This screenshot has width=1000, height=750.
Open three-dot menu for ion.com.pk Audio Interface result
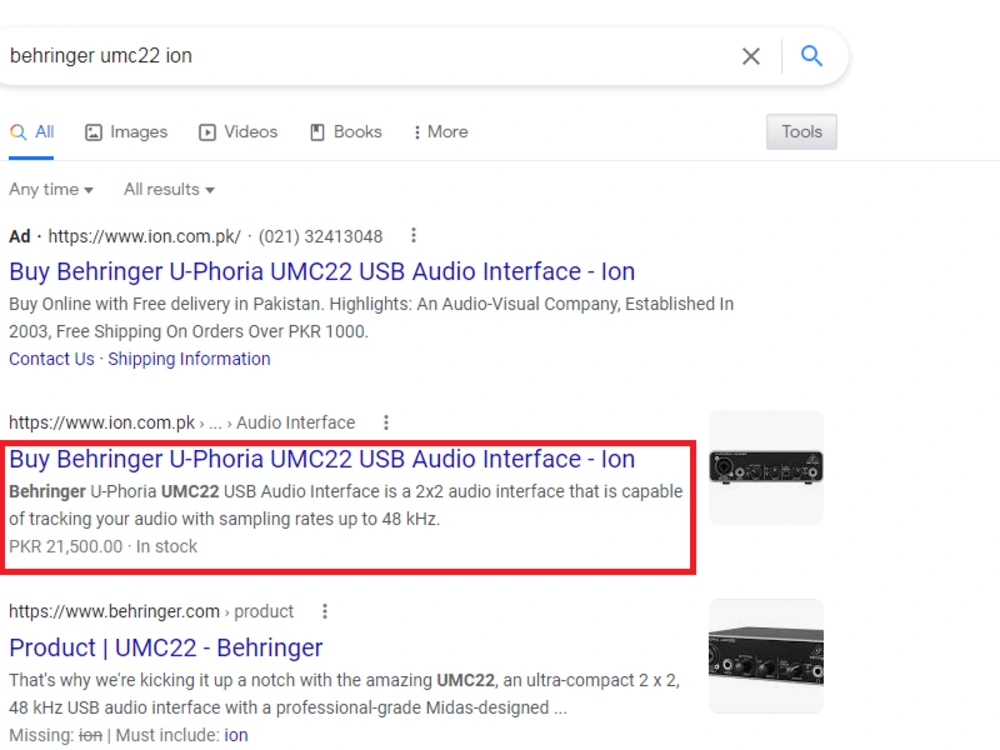[x=386, y=422]
